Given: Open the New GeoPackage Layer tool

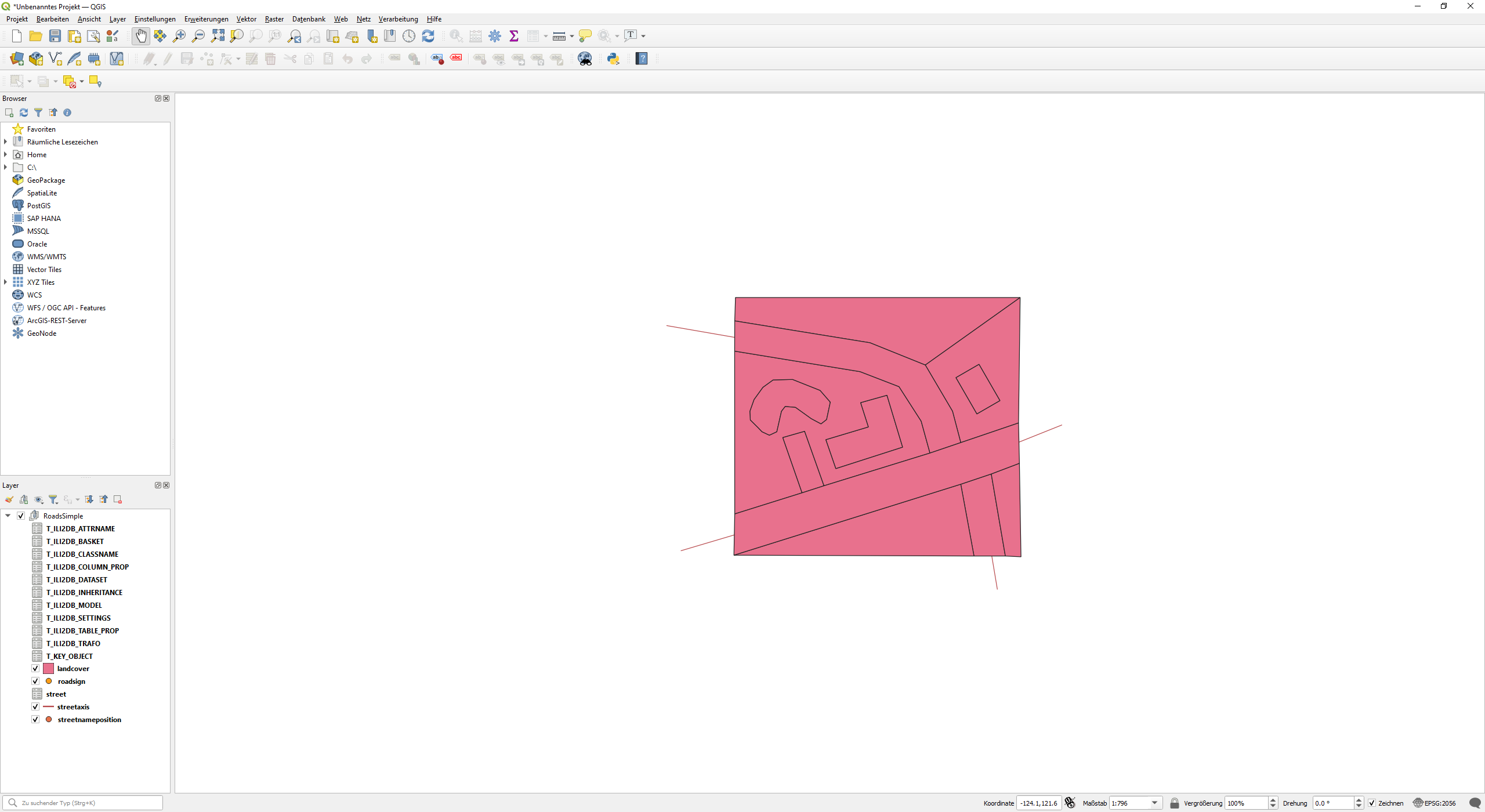Looking at the screenshot, I should 35,58.
